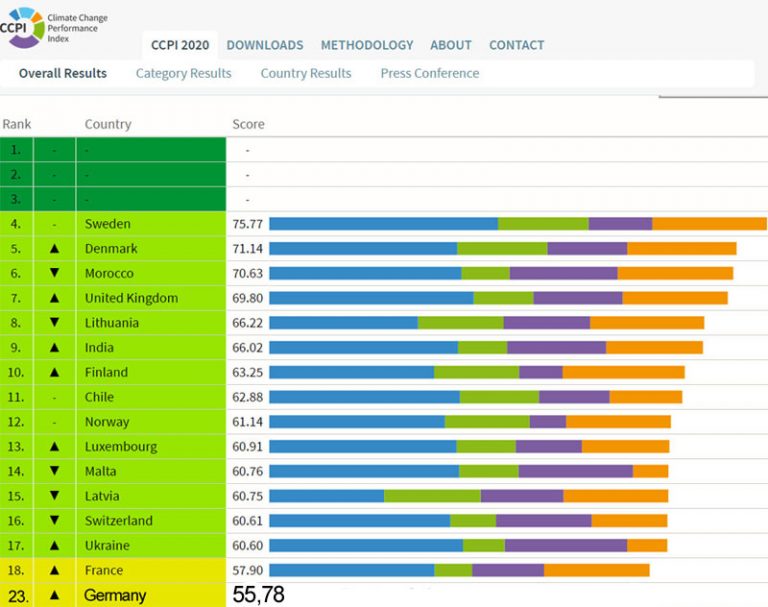Click the score value 71.14
The image size is (768, 607).
[248, 248]
